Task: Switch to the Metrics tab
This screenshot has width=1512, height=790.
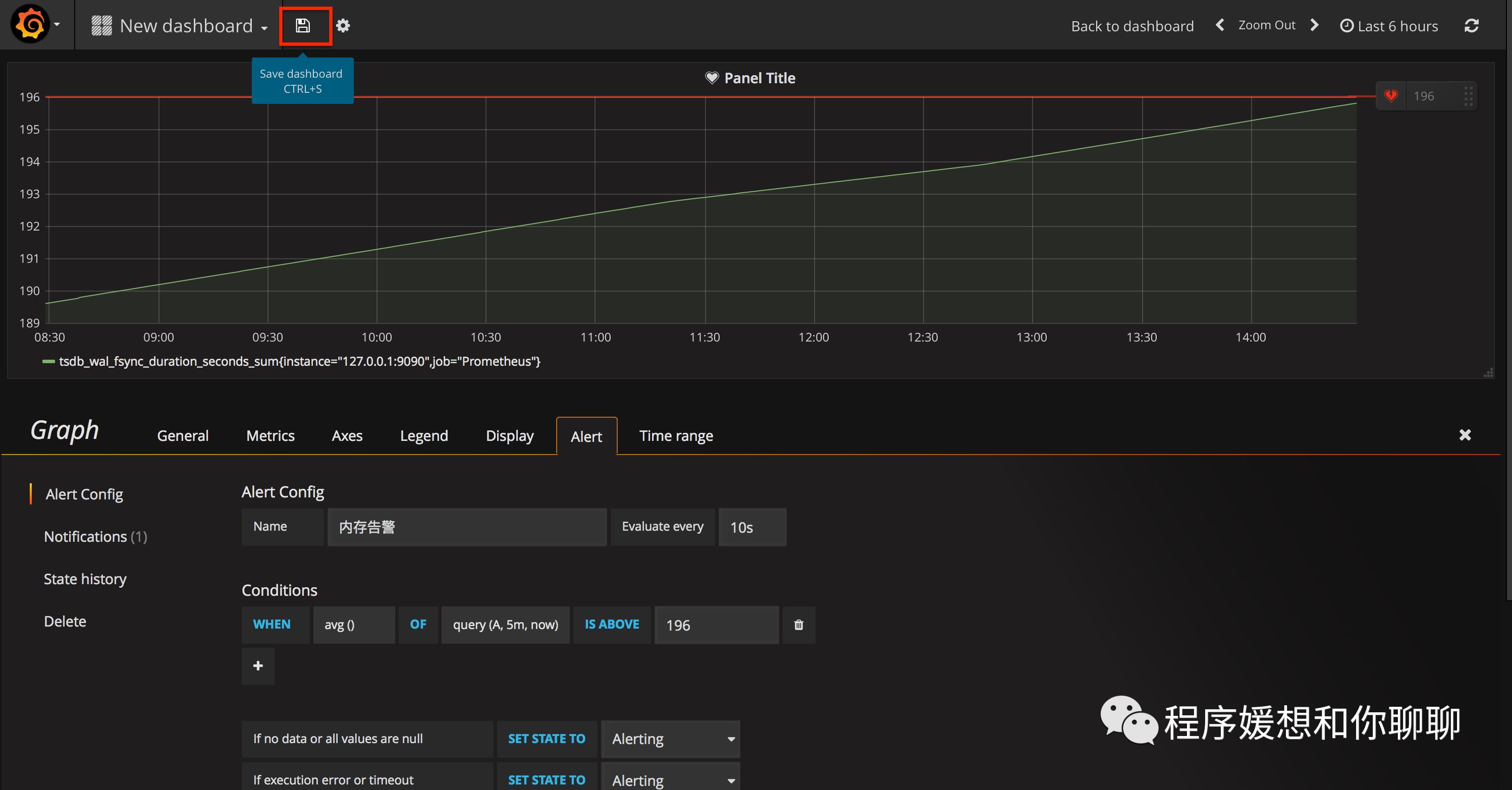Action: 270,435
